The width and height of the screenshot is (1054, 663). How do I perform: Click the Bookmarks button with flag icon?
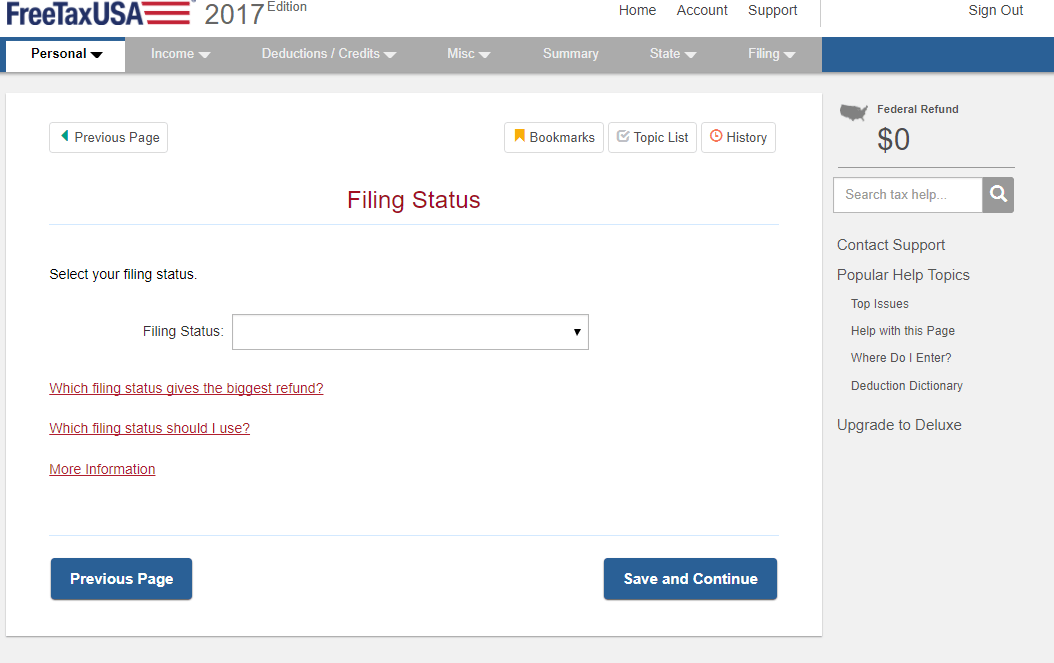[554, 137]
